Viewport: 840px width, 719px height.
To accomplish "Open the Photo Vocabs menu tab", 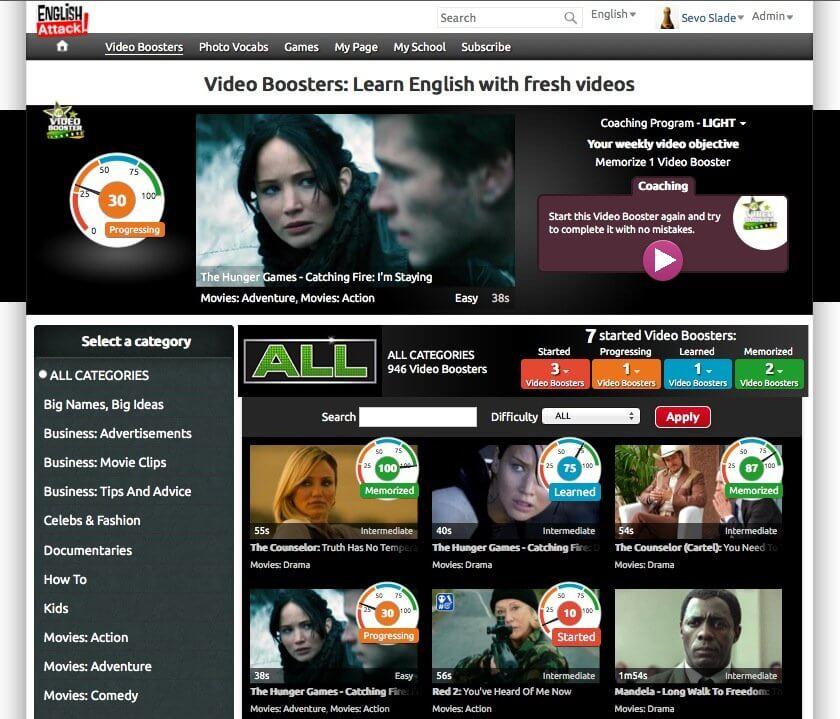I will 234,47.
